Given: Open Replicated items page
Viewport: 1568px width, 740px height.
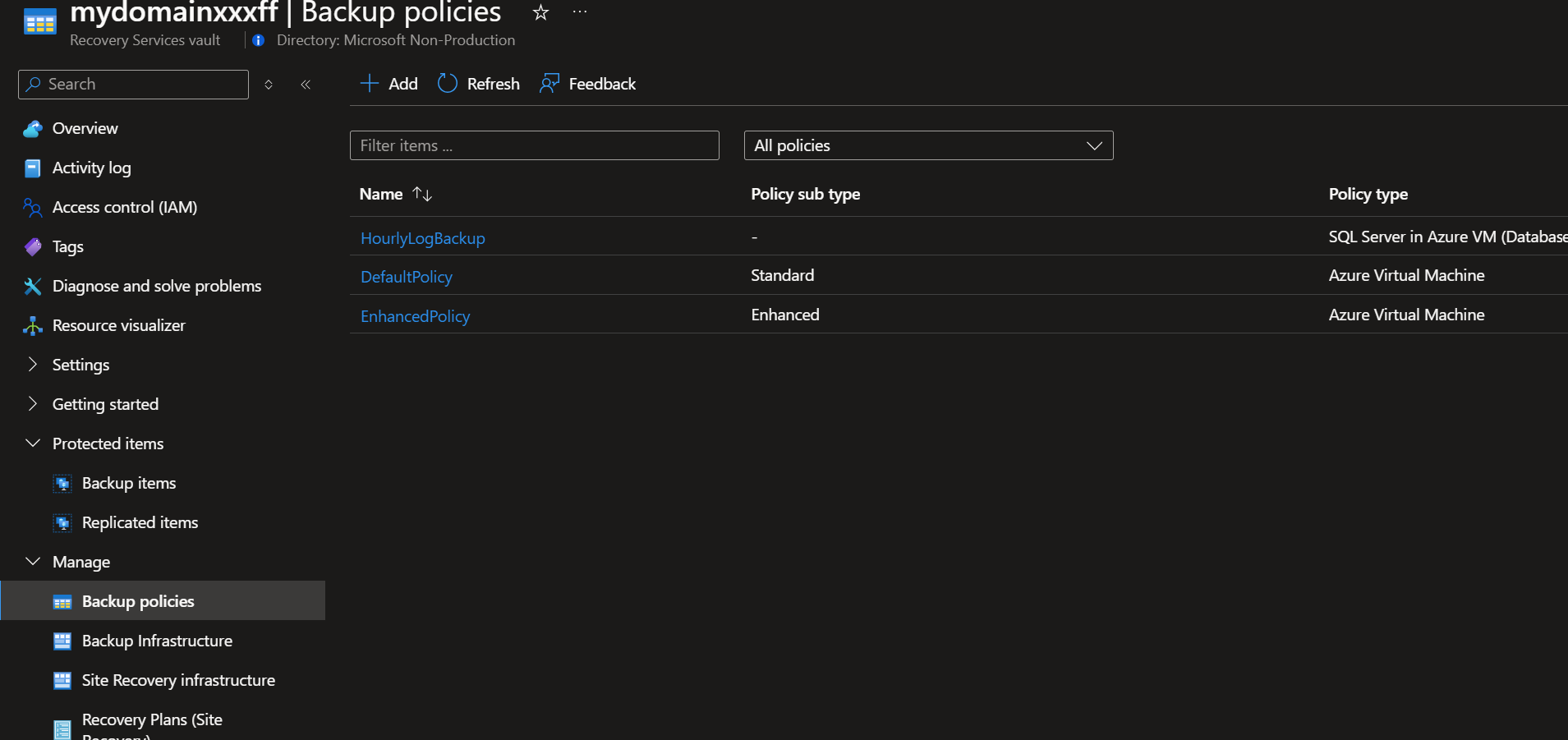Looking at the screenshot, I should coord(140,523).
